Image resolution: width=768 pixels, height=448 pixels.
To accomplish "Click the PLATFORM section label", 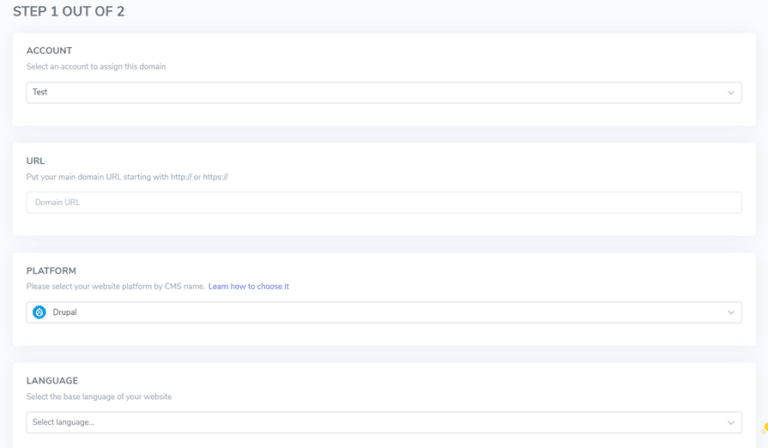I will coord(51,270).
